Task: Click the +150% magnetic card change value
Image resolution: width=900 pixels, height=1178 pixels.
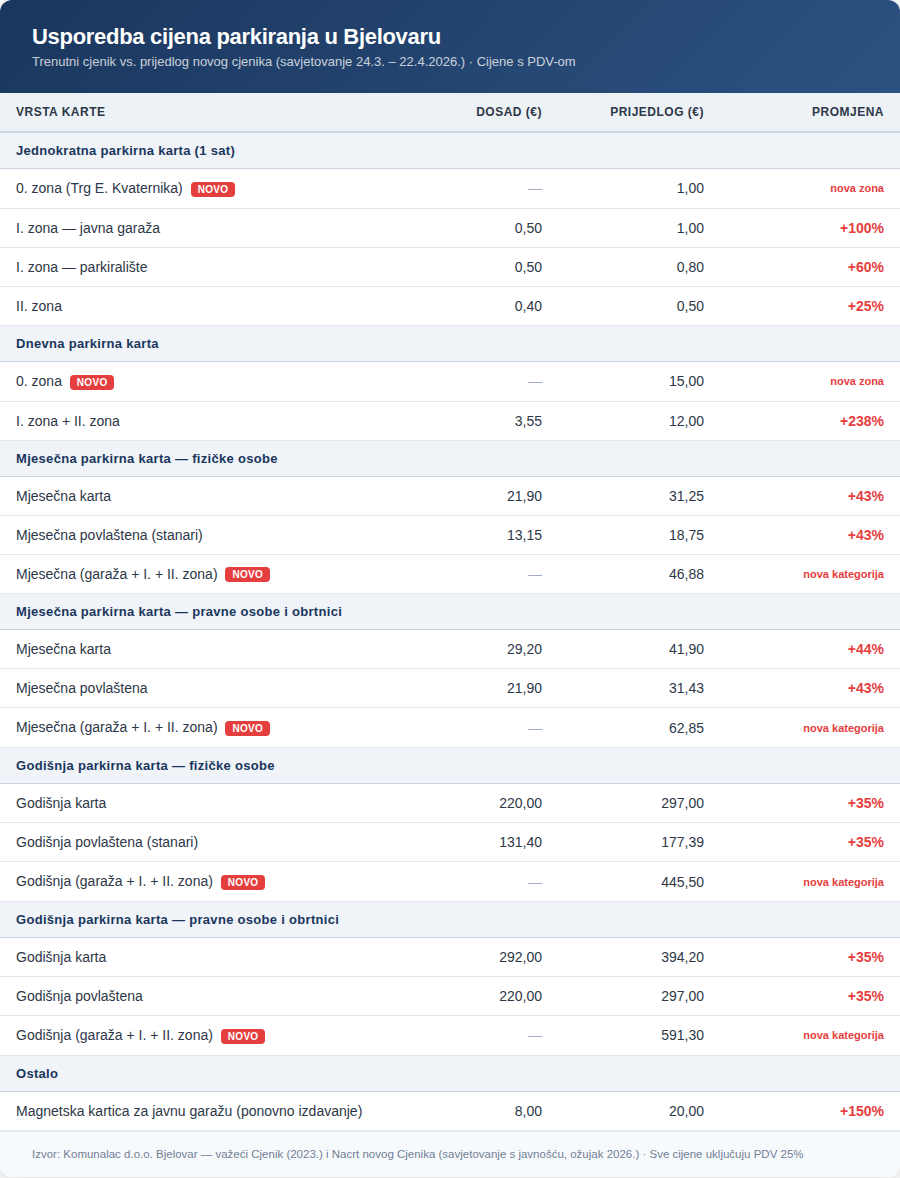Action: point(861,1111)
